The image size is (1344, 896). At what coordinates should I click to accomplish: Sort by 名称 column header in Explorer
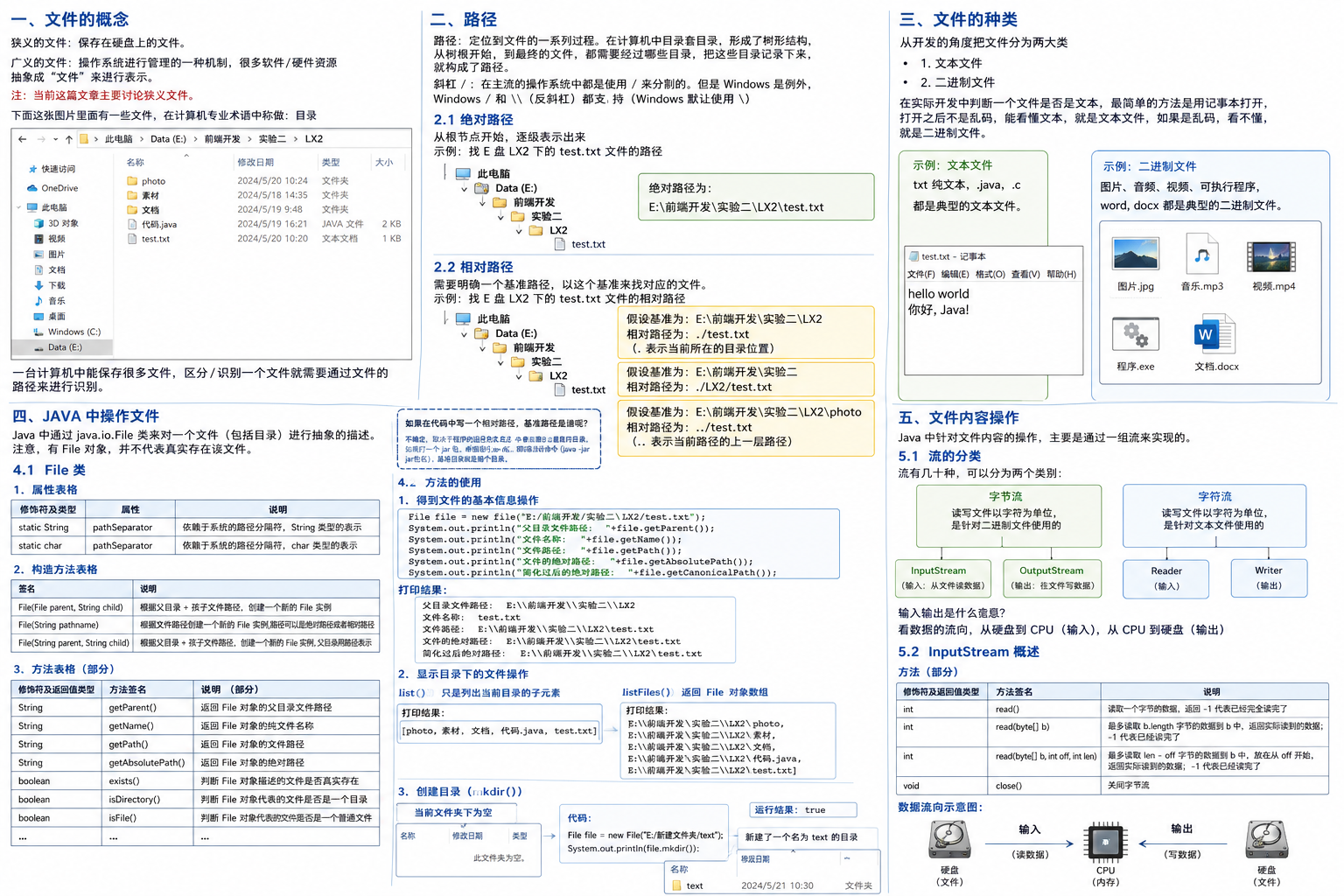pyautogui.click(x=135, y=162)
